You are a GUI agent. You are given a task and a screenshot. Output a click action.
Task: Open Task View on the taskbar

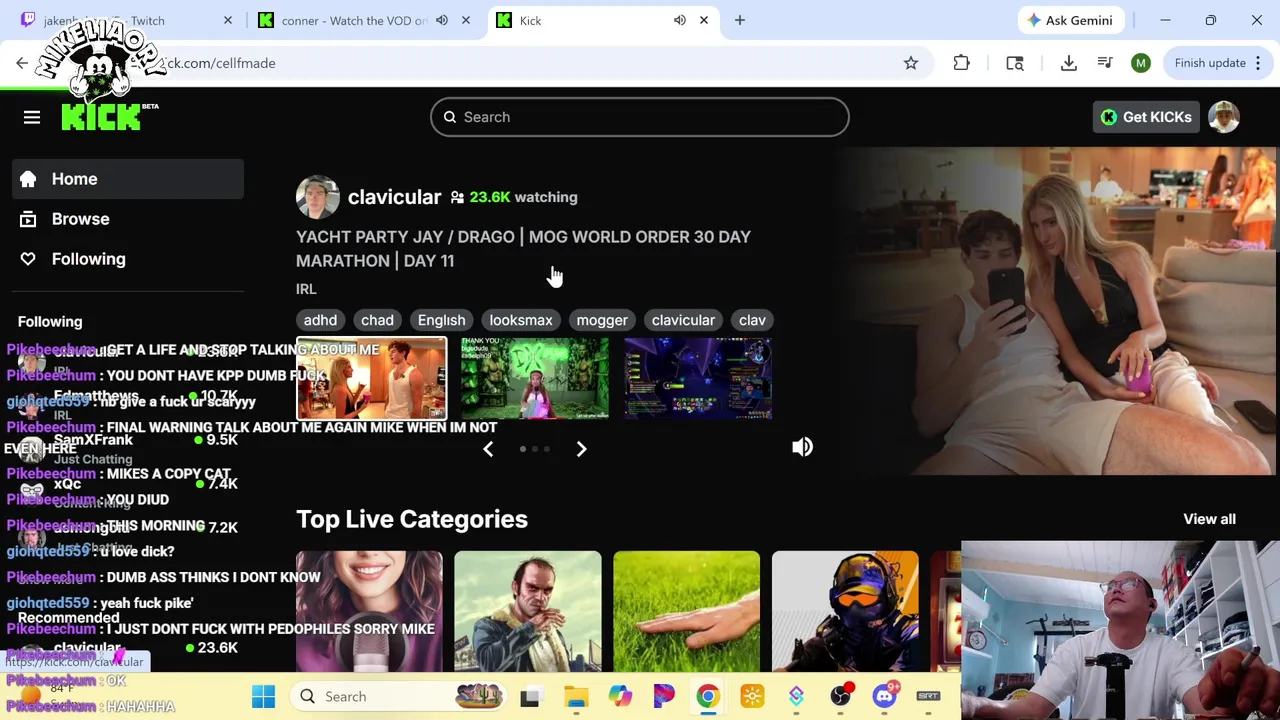[x=530, y=696]
